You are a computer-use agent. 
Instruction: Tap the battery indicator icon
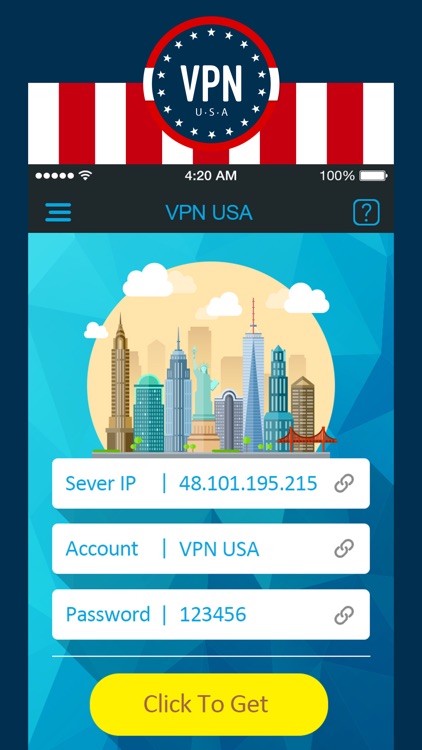(373, 176)
